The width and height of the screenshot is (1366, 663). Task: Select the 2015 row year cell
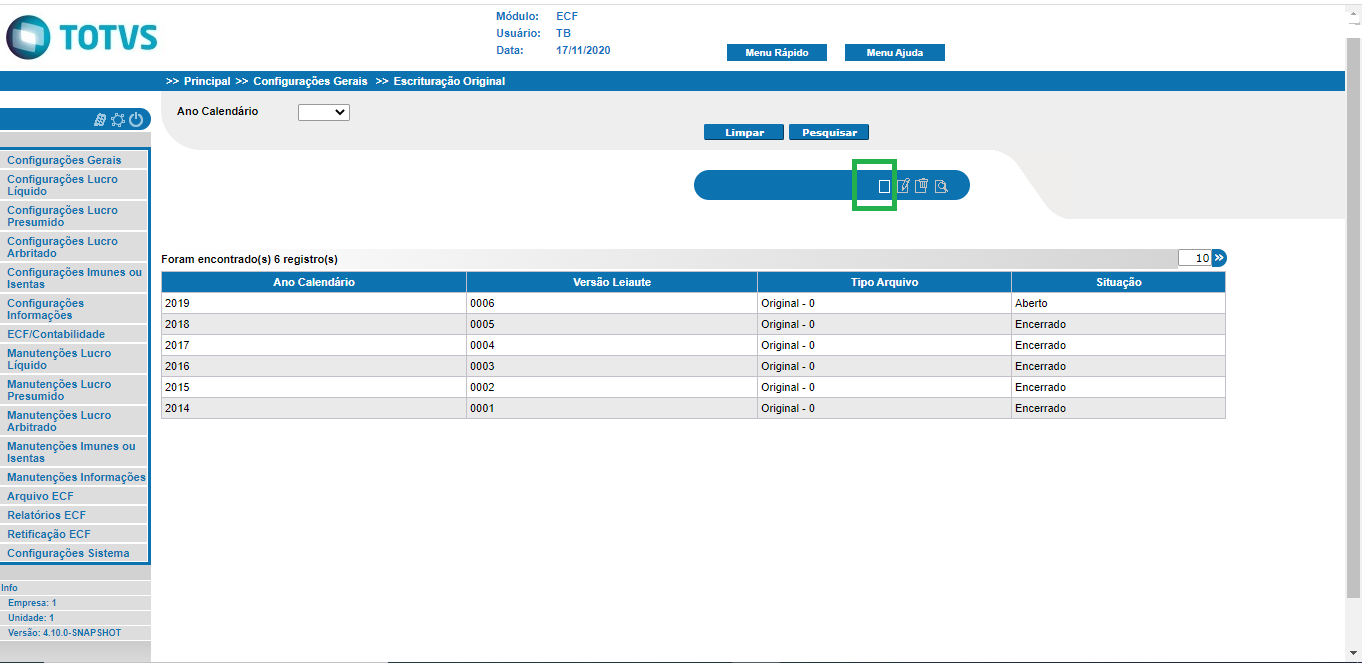(314, 387)
